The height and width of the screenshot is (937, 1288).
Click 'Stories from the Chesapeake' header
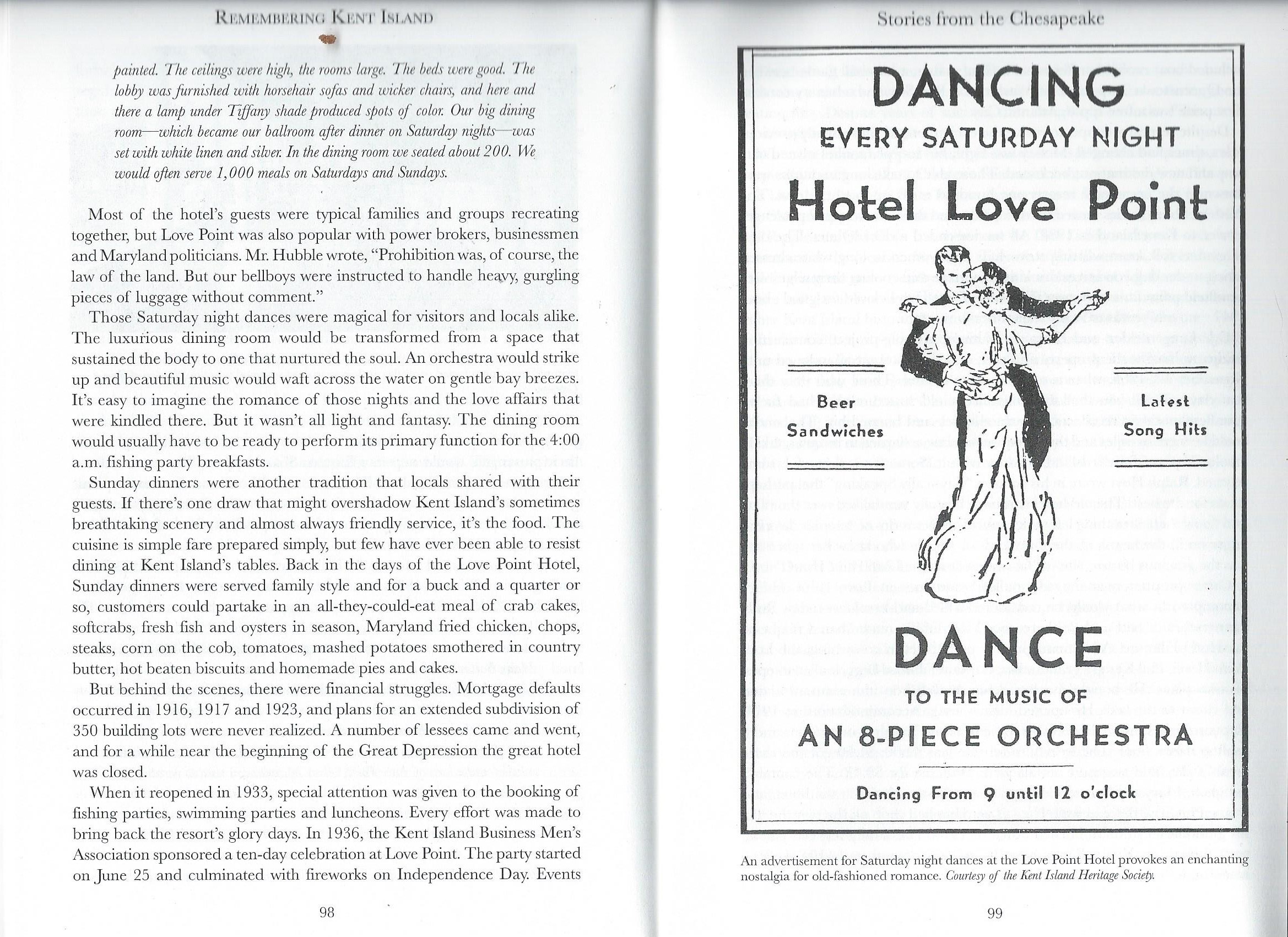(991, 19)
